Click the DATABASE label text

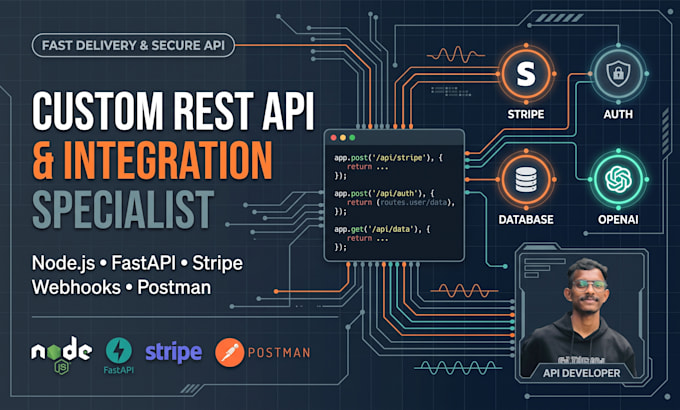pos(526,220)
